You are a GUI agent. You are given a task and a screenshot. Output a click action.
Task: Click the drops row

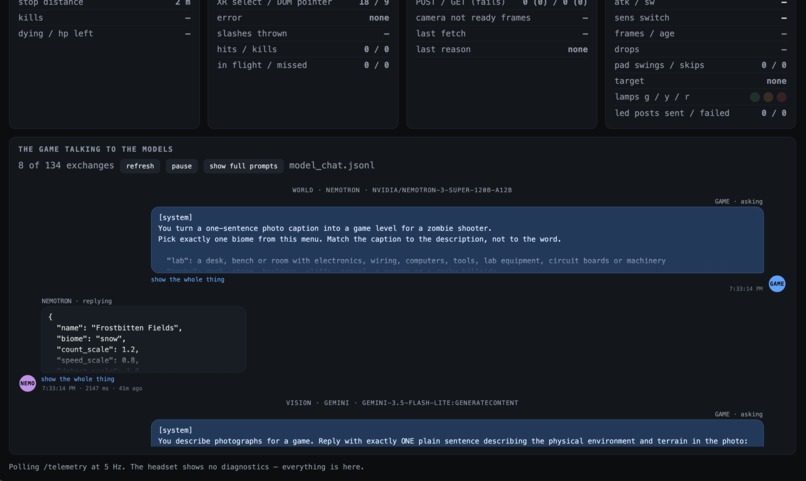700,49
